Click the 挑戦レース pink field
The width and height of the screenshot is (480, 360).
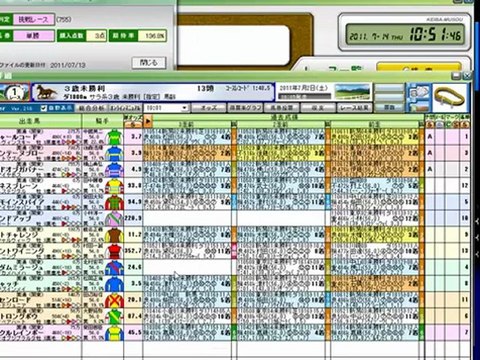(x=33, y=20)
